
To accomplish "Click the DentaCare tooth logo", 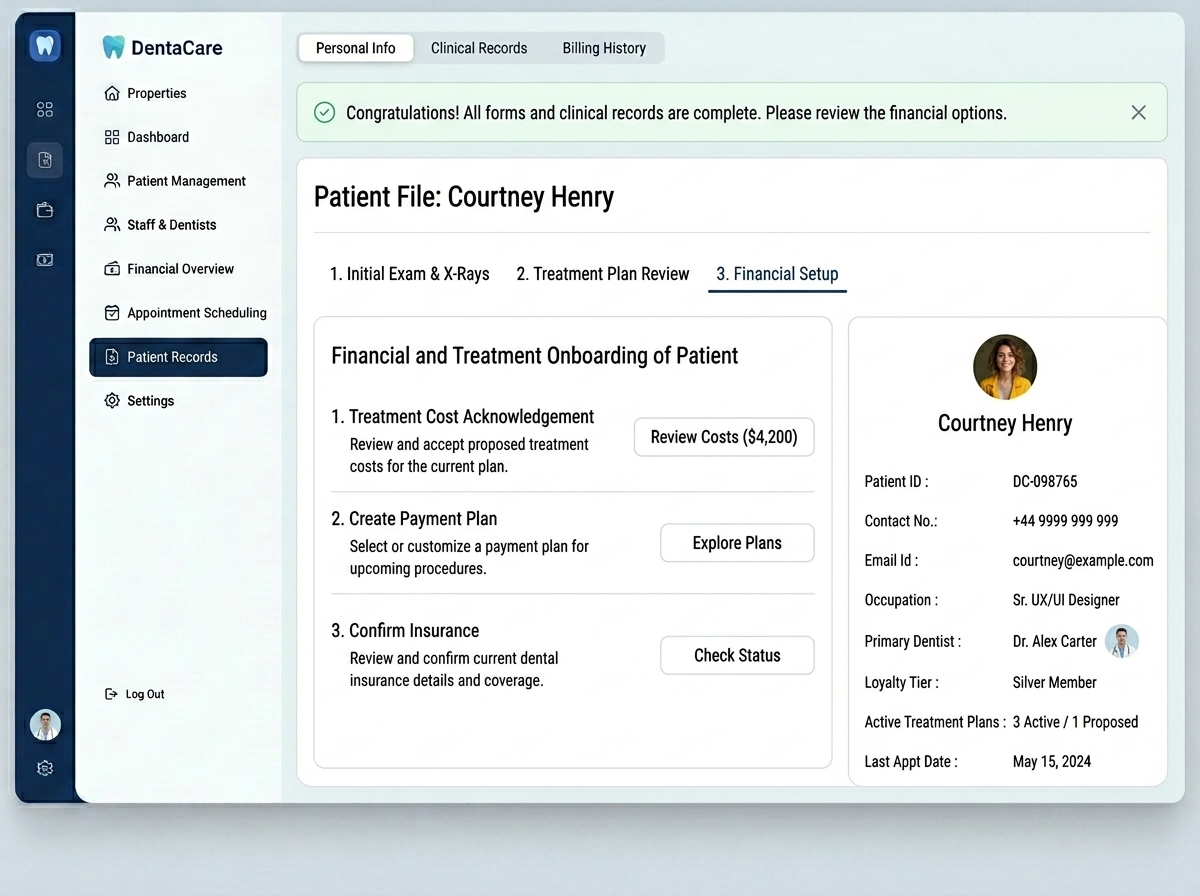I will point(114,47).
